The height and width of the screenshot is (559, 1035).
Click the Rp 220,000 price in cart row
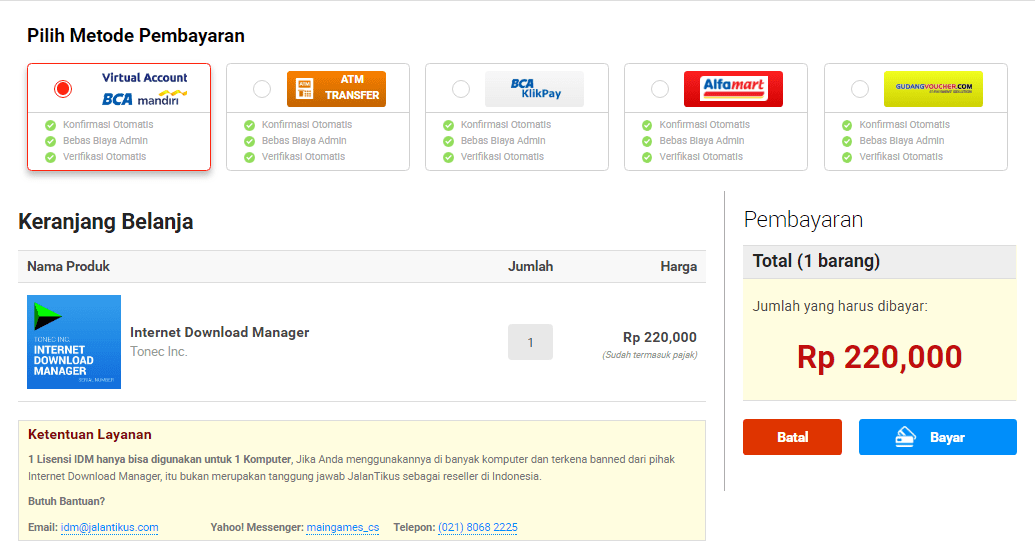(x=659, y=337)
